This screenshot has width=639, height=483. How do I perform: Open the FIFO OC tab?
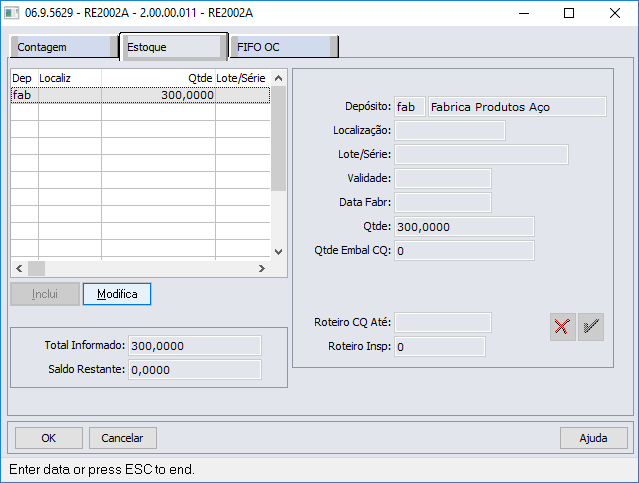pyautogui.click(x=284, y=47)
